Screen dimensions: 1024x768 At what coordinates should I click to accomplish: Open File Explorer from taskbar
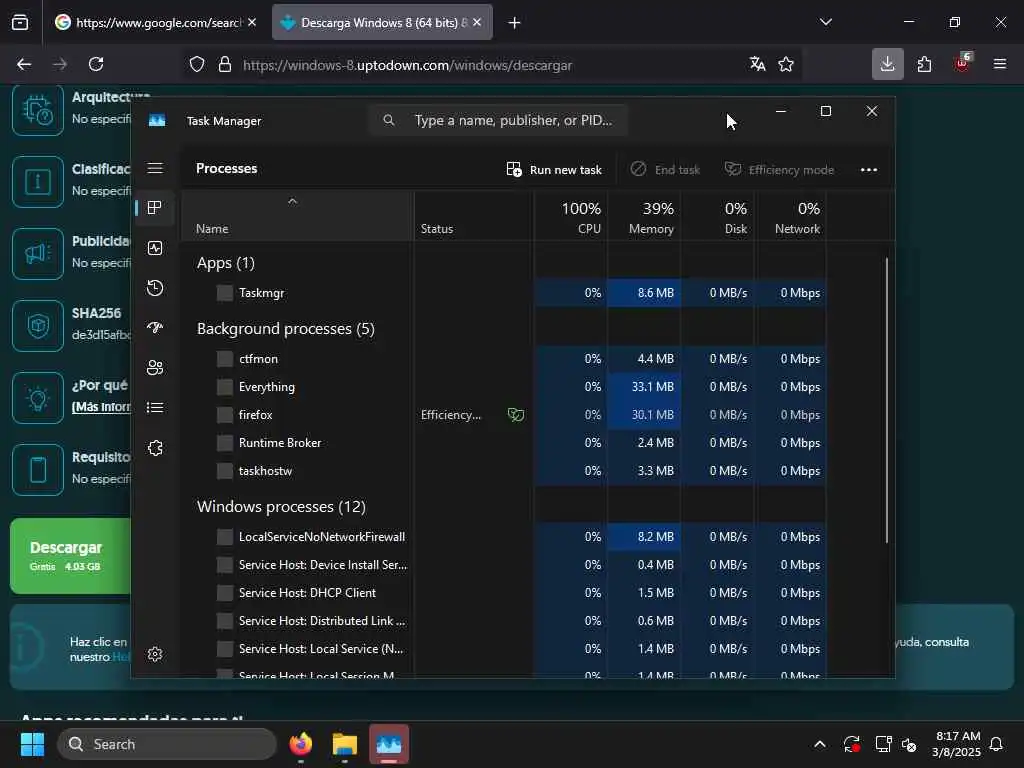344,744
